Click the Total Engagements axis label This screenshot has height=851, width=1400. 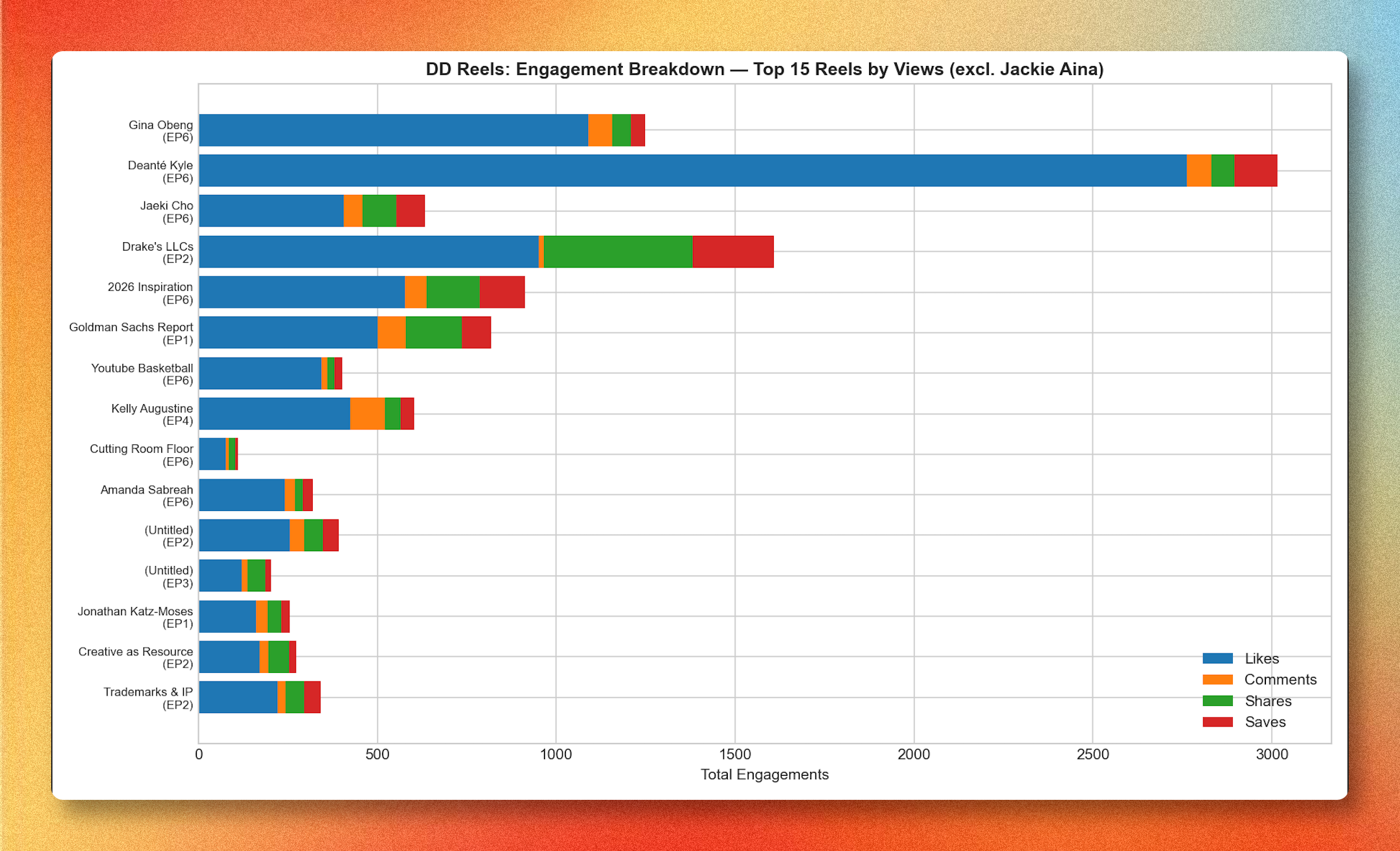(764, 775)
